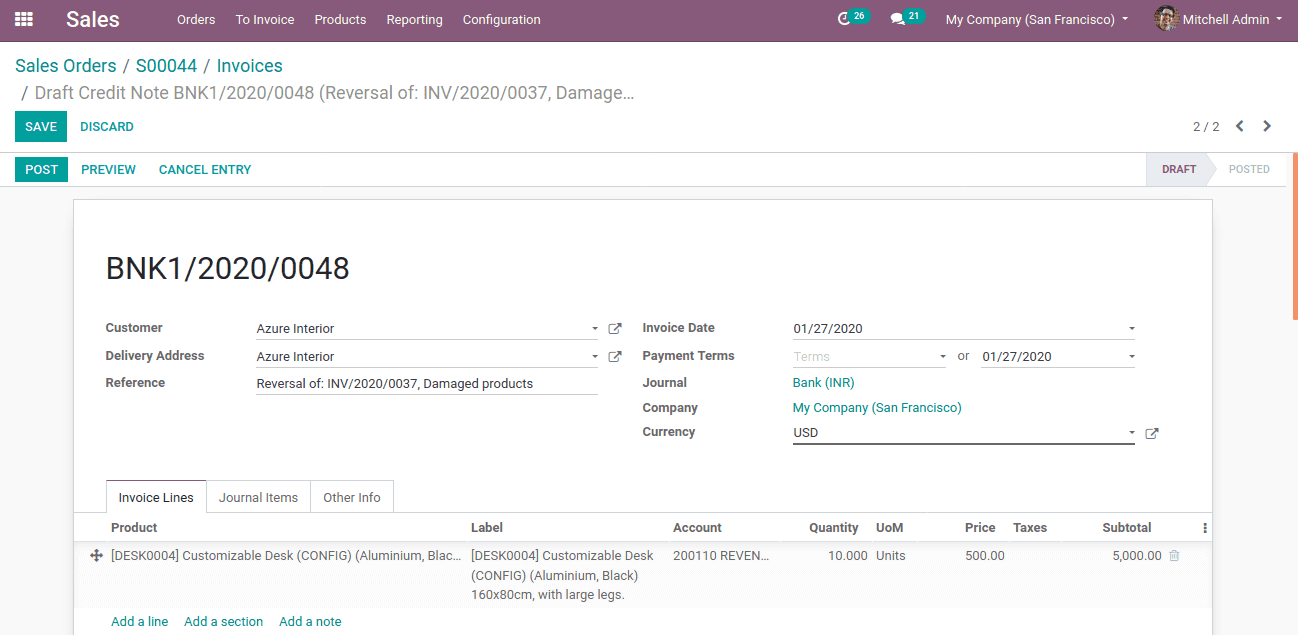
Task: Sort by the Product column header
Action: (134, 528)
